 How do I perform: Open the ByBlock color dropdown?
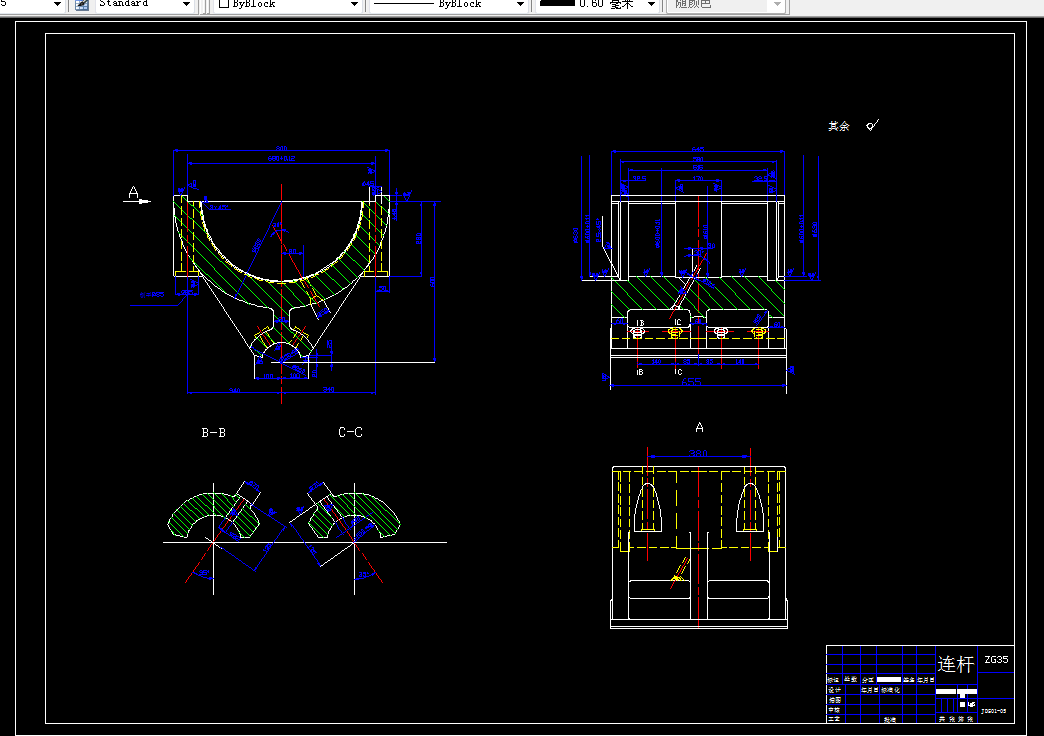click(x=288, y=4)
